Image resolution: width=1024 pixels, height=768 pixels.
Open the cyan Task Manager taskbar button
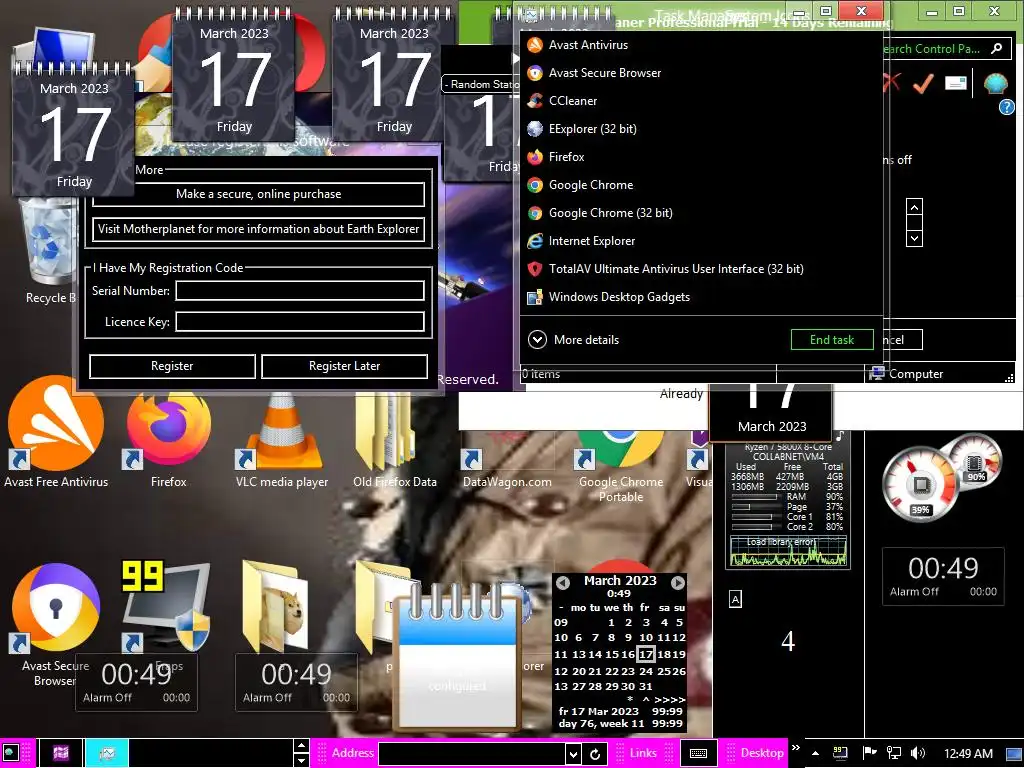(x=106, y=753)
